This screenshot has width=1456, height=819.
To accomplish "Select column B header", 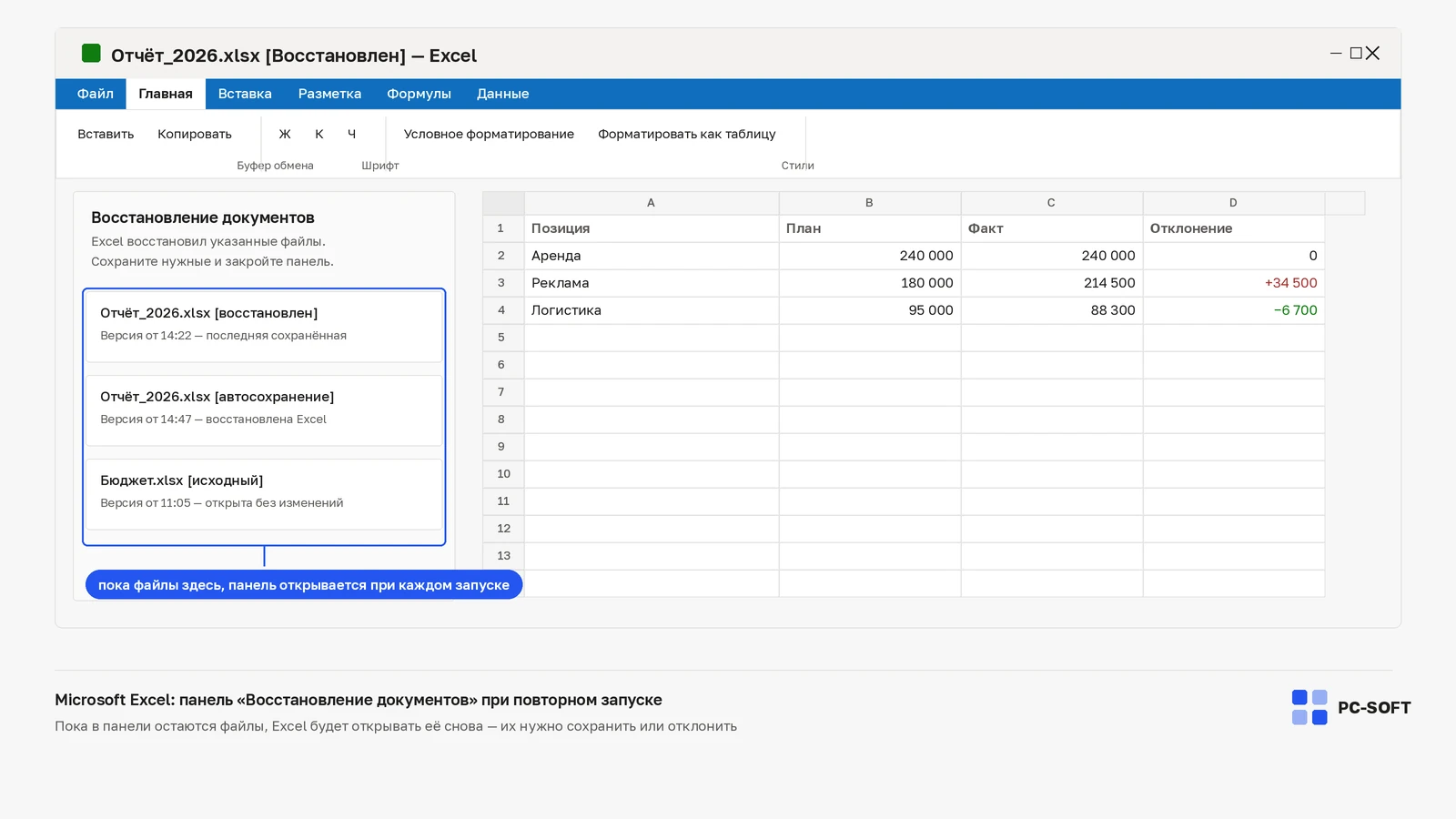I will pos(869,203).
